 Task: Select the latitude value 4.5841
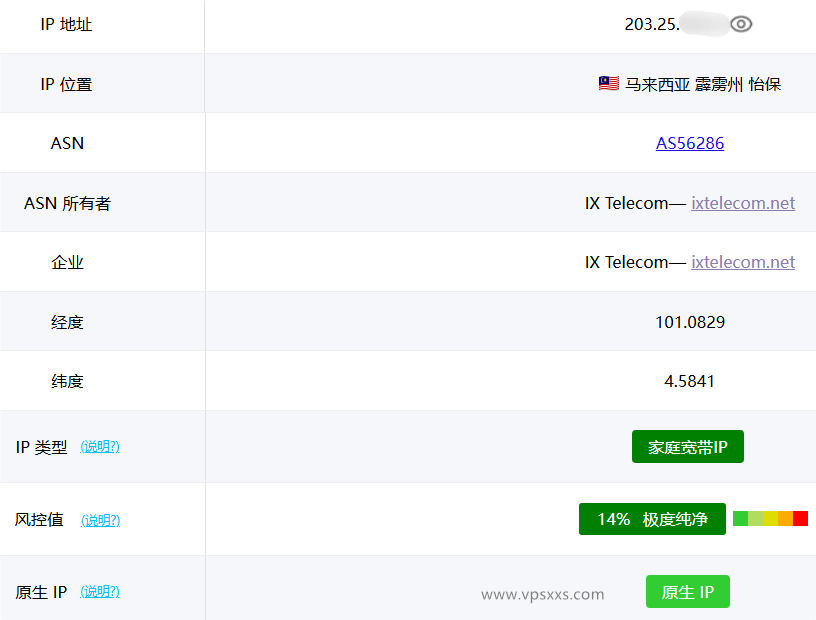(x=691, y=380)
